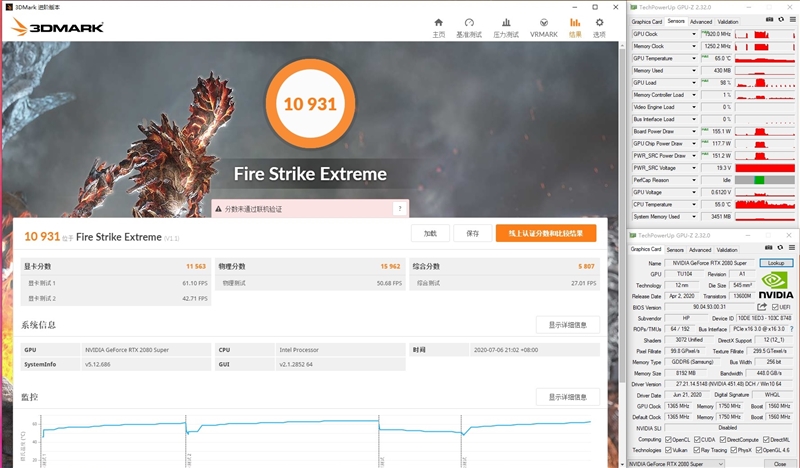Toggle the OpenCL checkbox
The image size is (800, 468).
tap(668, 439)
